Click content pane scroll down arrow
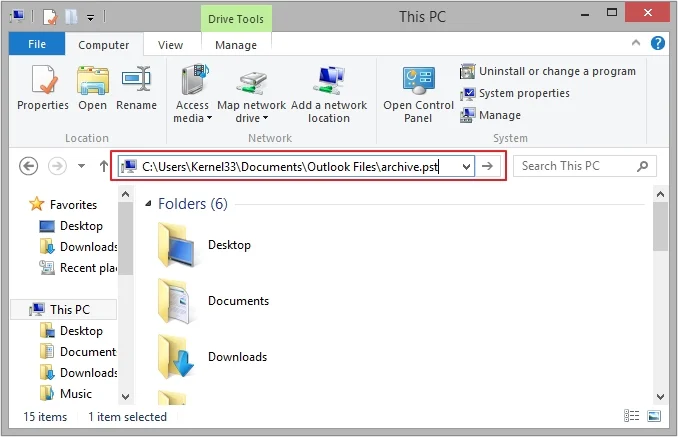Viewport: 678px width, 437px height. (x=660, y=396)
